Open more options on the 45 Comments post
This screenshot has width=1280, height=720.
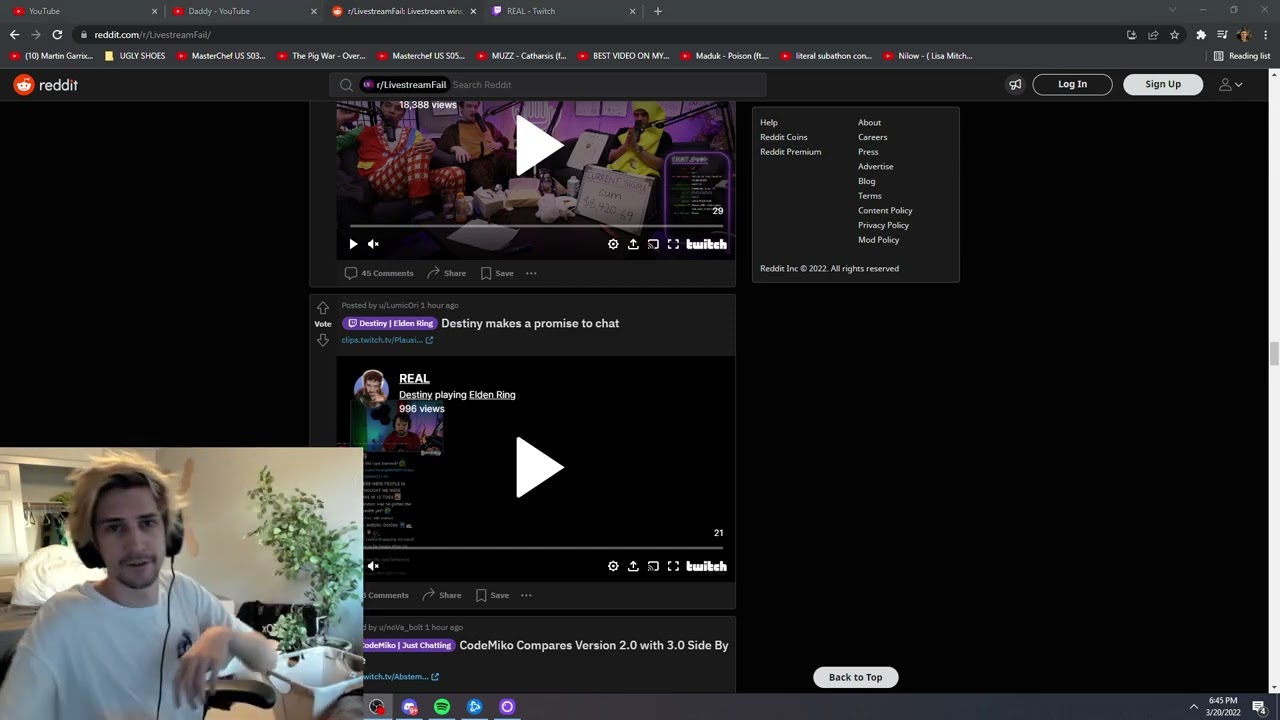(x=531, y=273)
